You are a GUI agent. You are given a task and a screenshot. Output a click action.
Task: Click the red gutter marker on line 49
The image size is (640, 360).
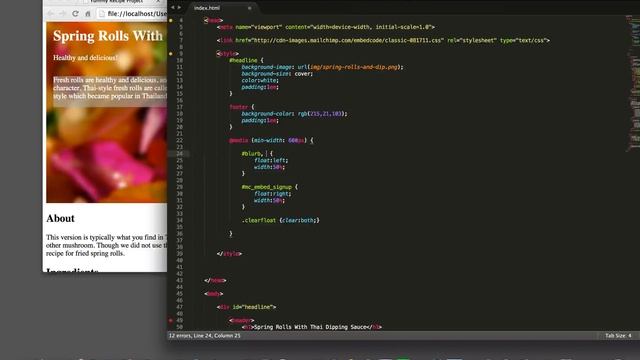click(x=171, y=320)
